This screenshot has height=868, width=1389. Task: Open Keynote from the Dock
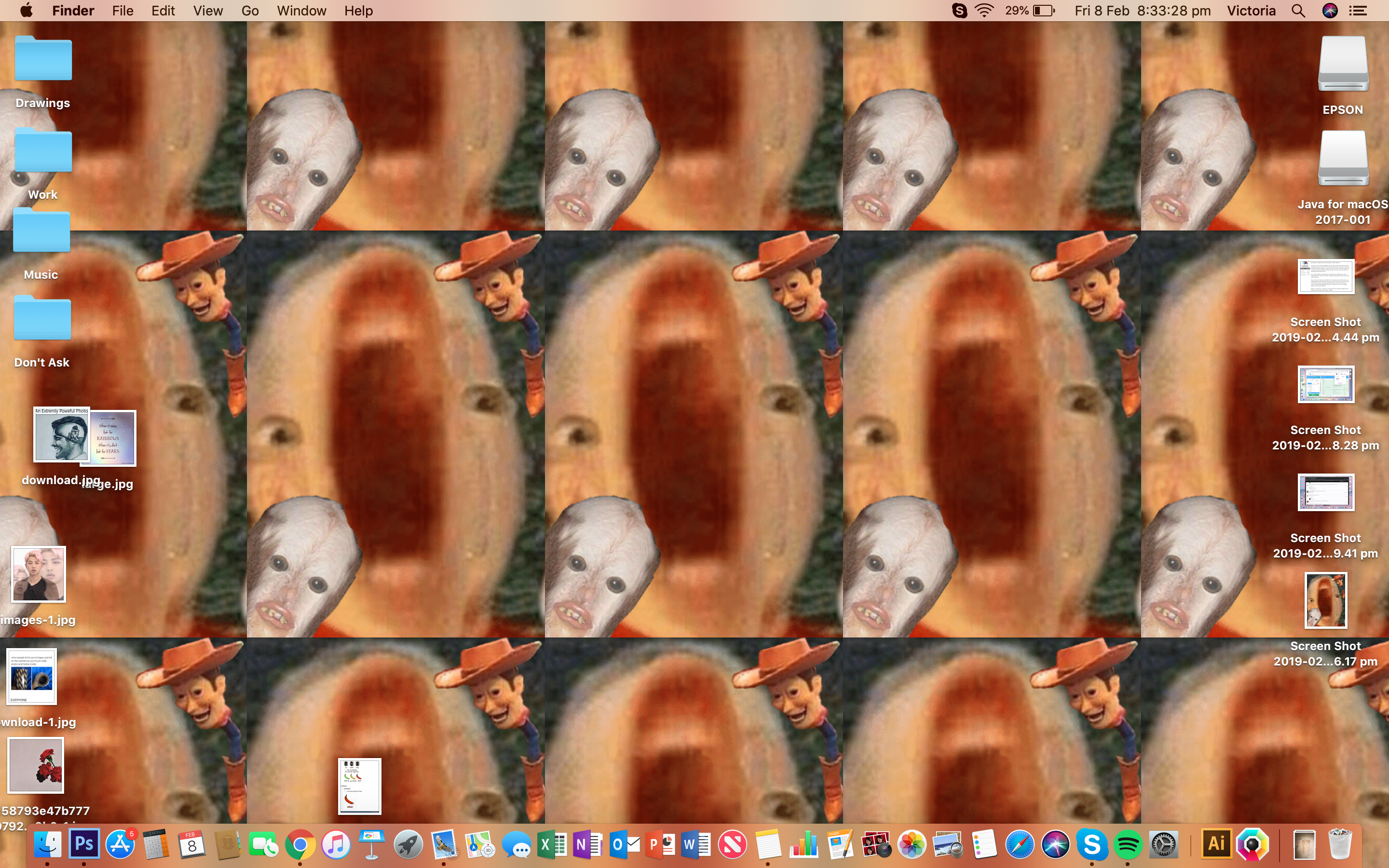[372, 844]
